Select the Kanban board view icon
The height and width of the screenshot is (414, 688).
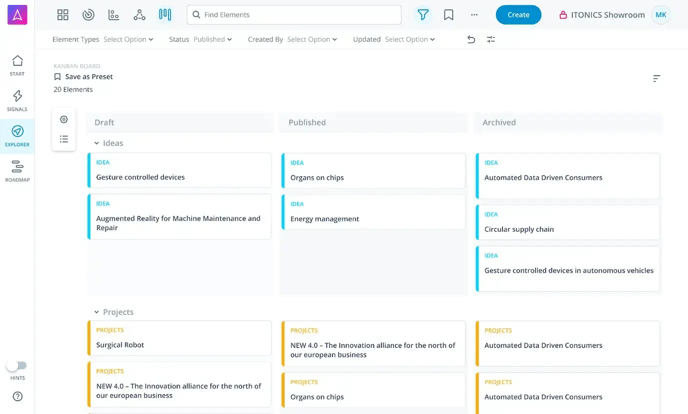coord(165,15)
